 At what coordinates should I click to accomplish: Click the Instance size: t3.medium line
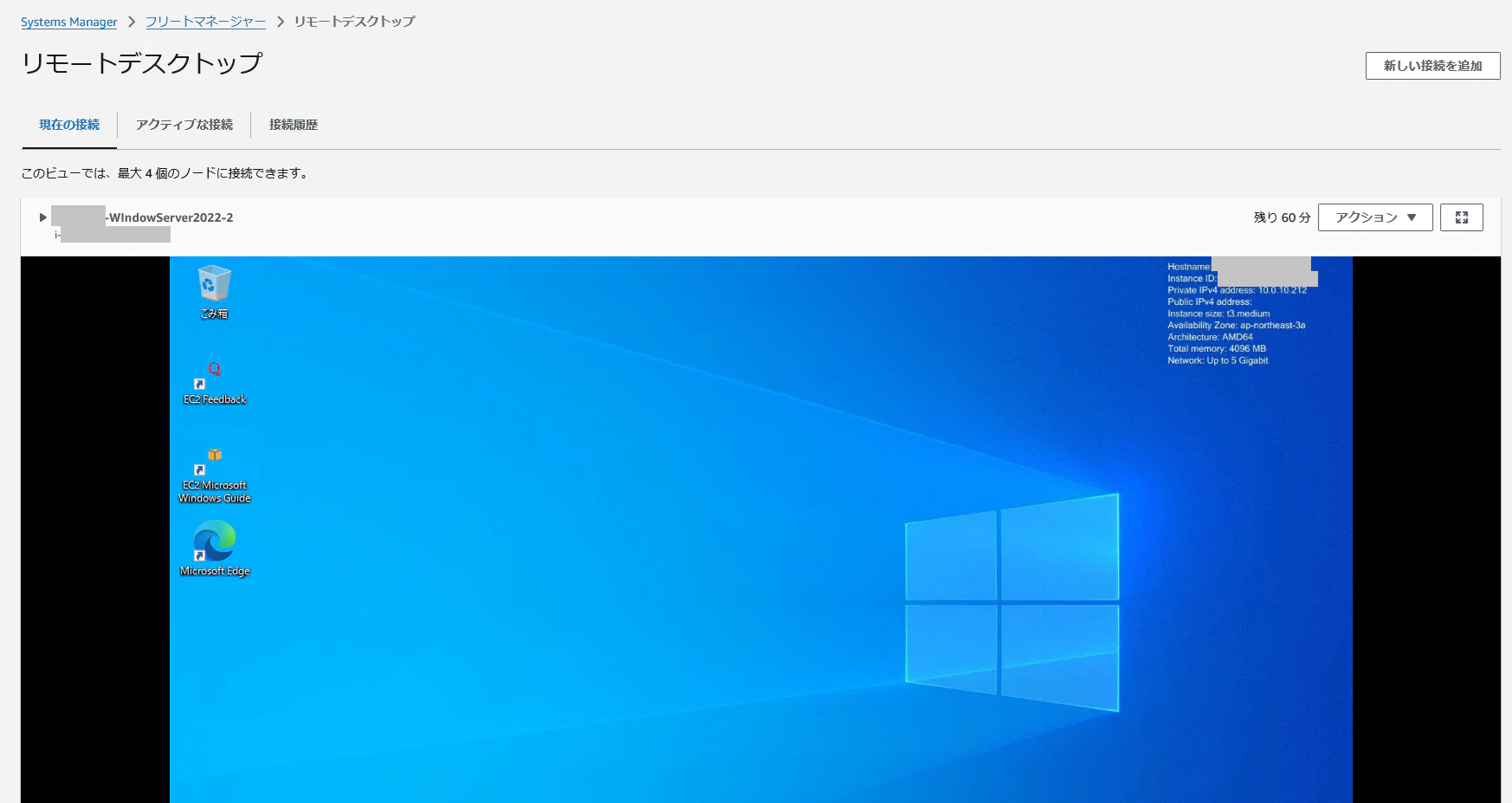coord(1218,314)
